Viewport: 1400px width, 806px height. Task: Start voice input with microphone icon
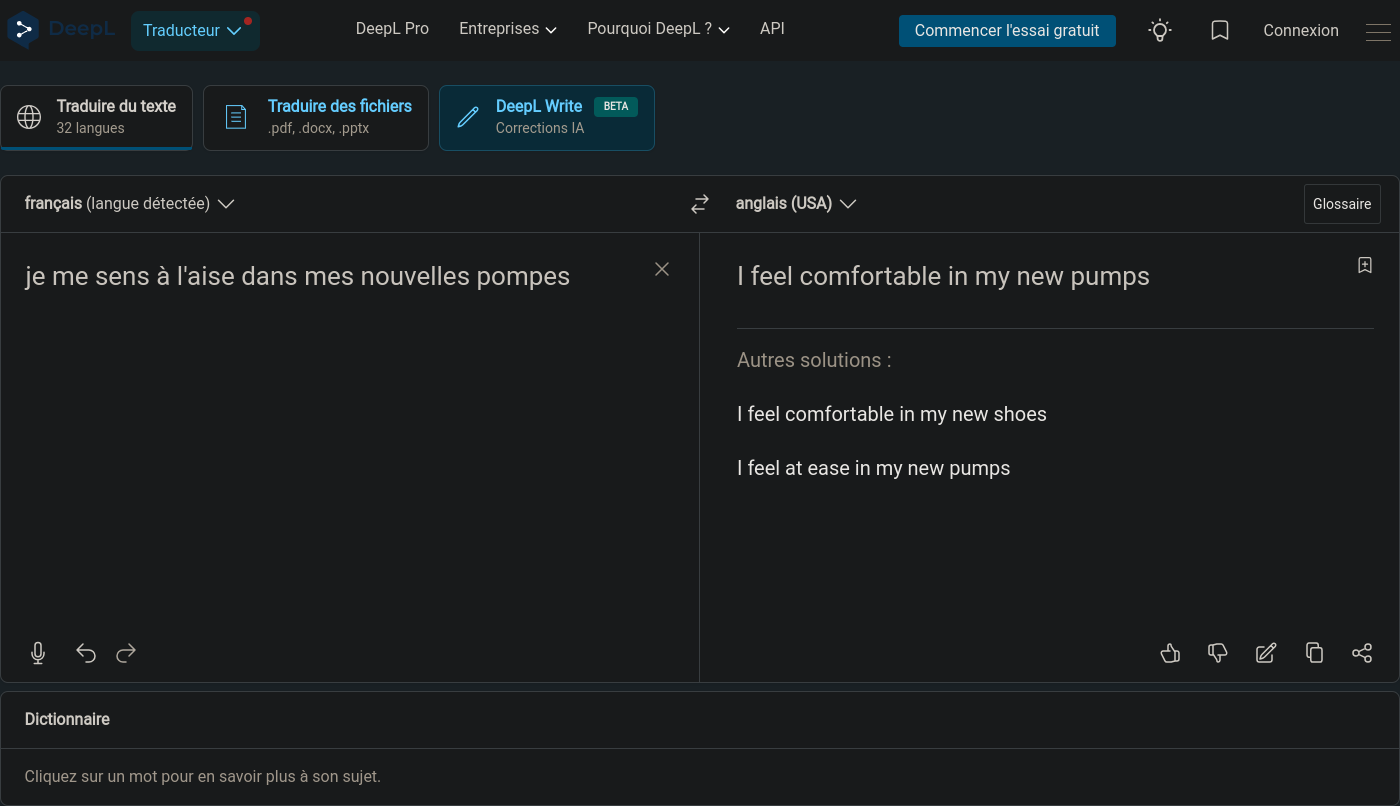38,653
